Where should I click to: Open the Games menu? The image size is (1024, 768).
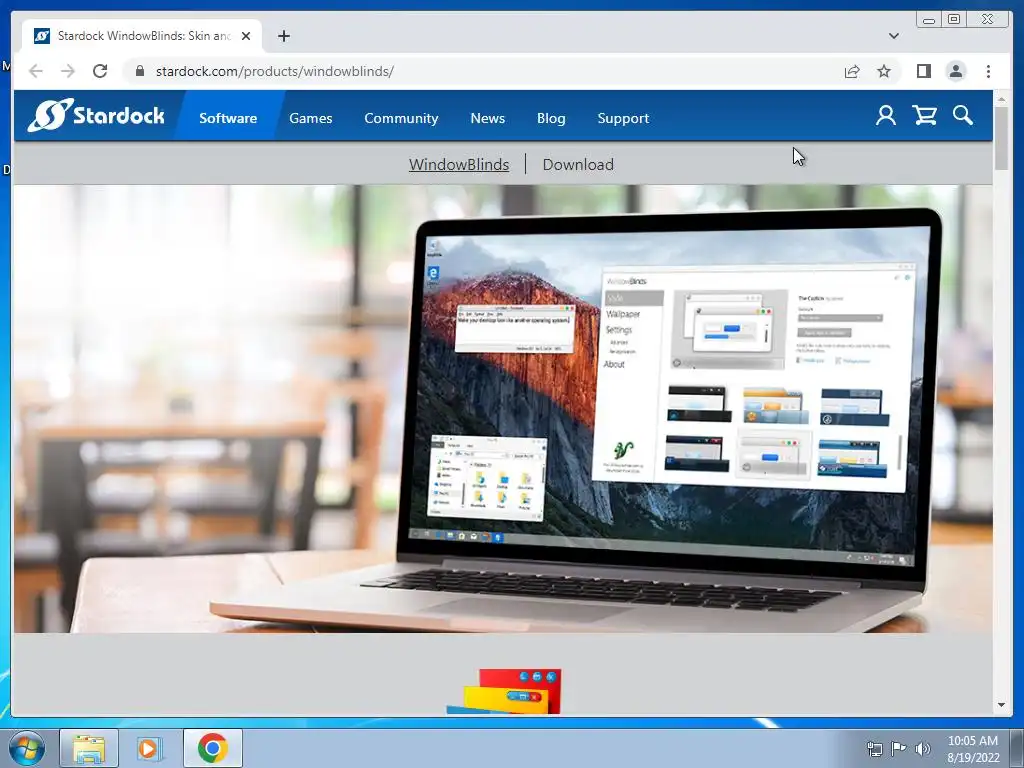click(x=311, y=118)
